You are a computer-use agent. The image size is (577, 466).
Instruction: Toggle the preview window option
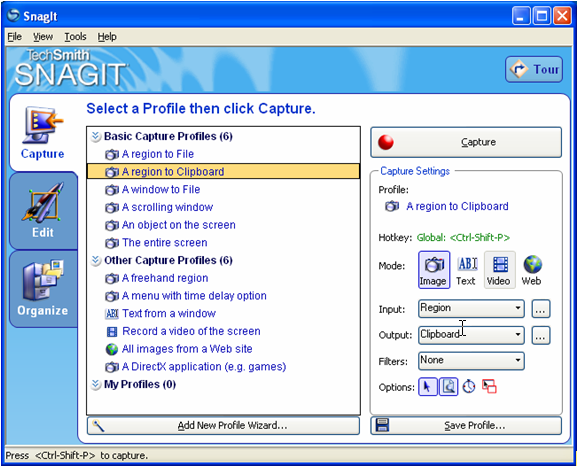[449, 387]
